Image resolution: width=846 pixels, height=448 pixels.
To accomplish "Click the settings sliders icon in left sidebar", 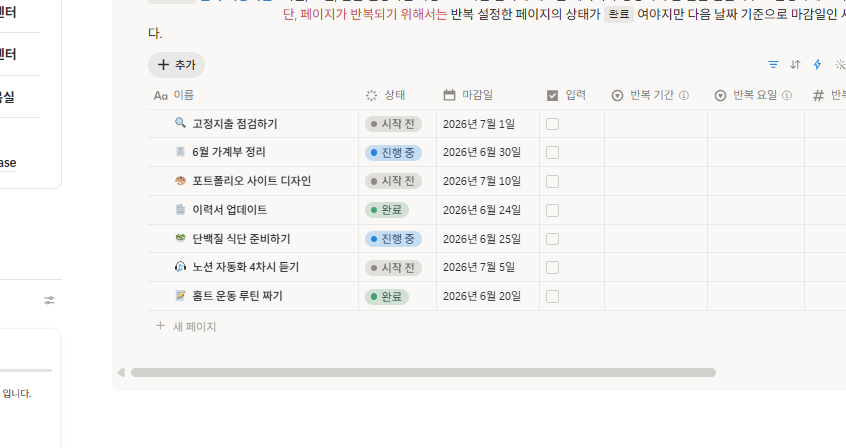I will coord(49,300).
